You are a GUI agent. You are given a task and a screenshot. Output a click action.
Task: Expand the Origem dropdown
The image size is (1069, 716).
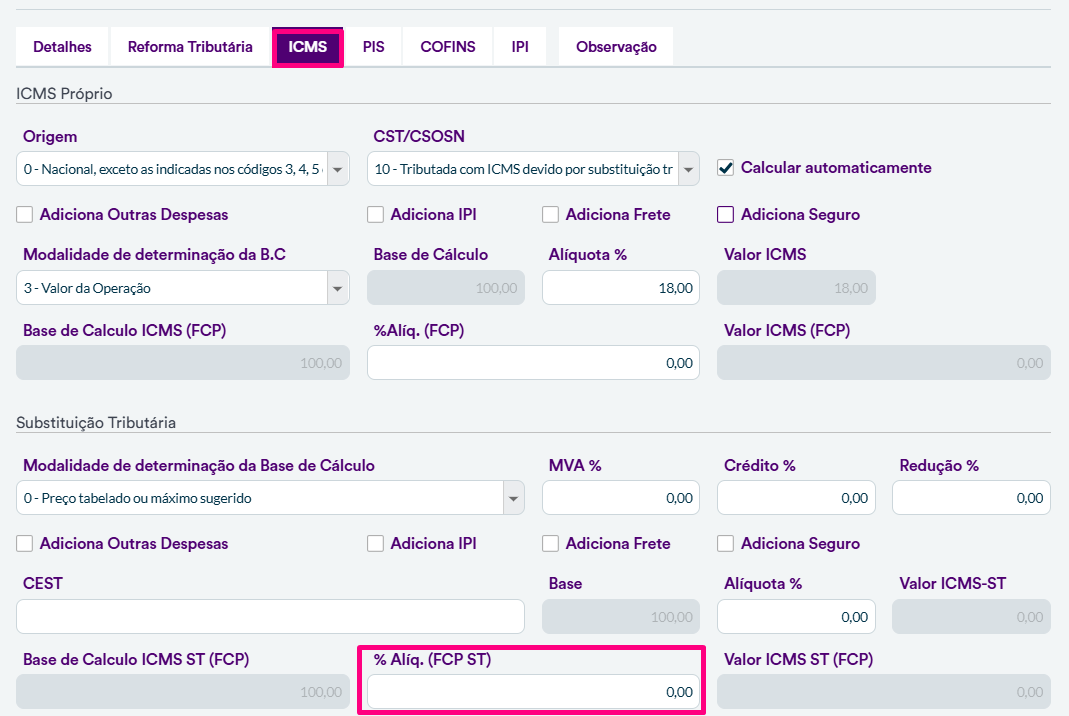338,170
